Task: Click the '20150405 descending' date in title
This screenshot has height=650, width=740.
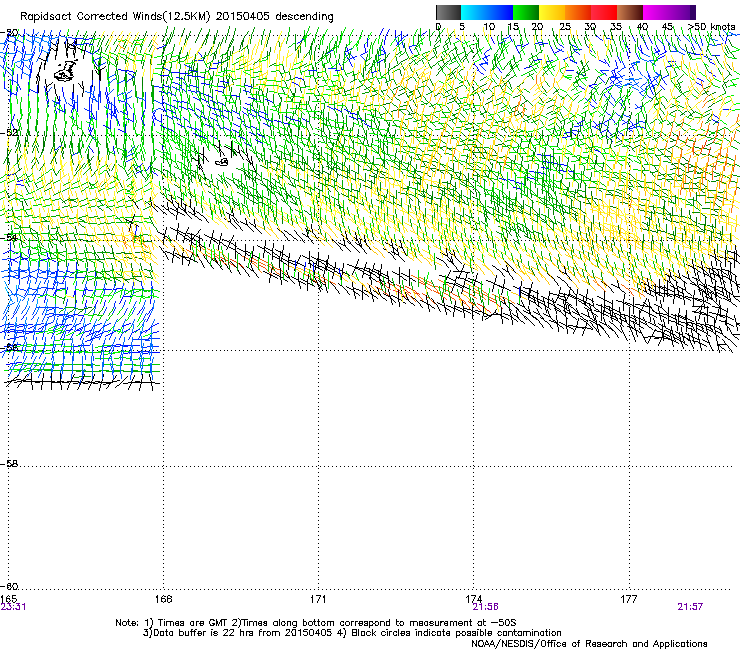Action: [275, 17]
